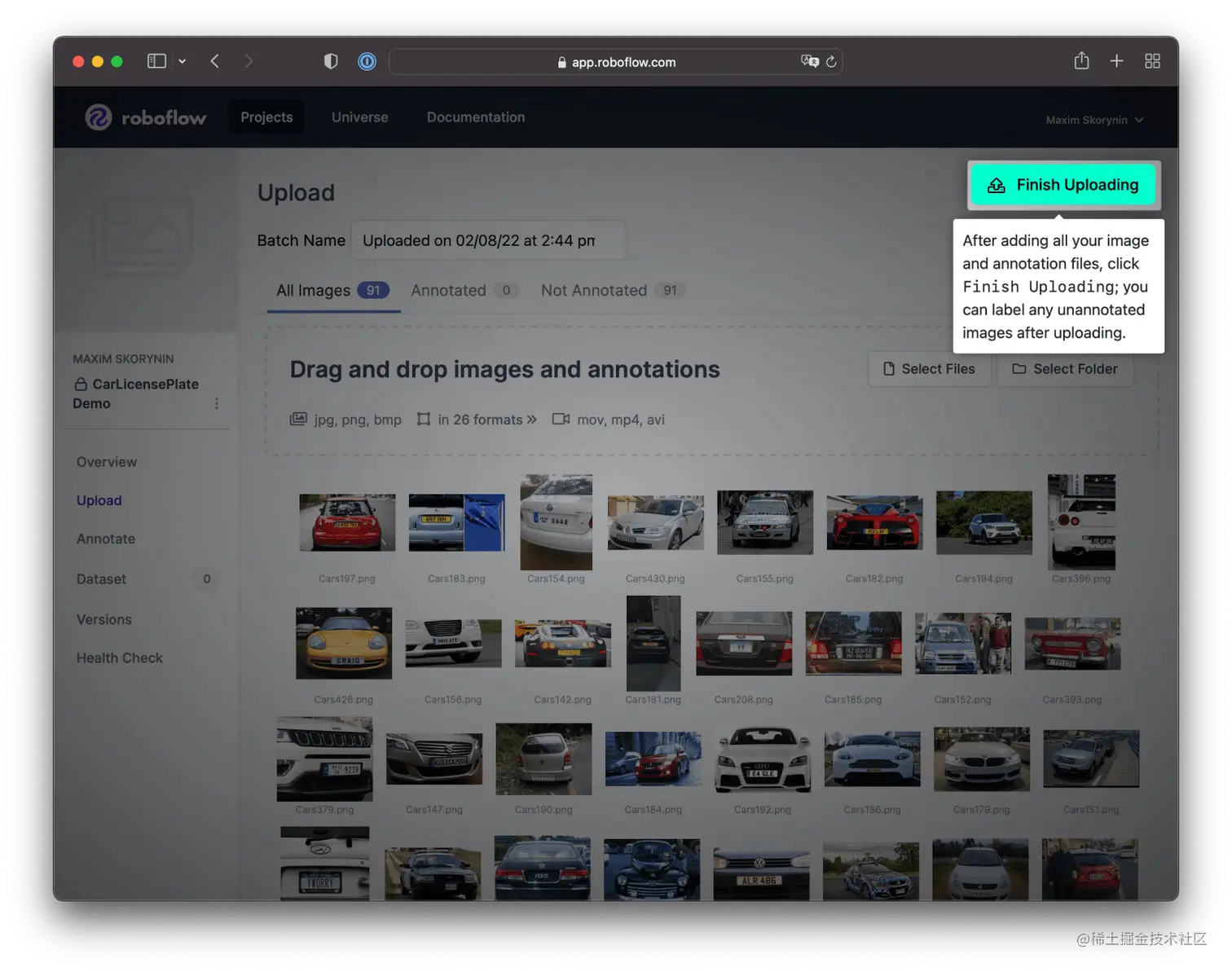
Task: Expand the Maxim Skorynin account dropdown
Action: click(x=1094, y=120)
